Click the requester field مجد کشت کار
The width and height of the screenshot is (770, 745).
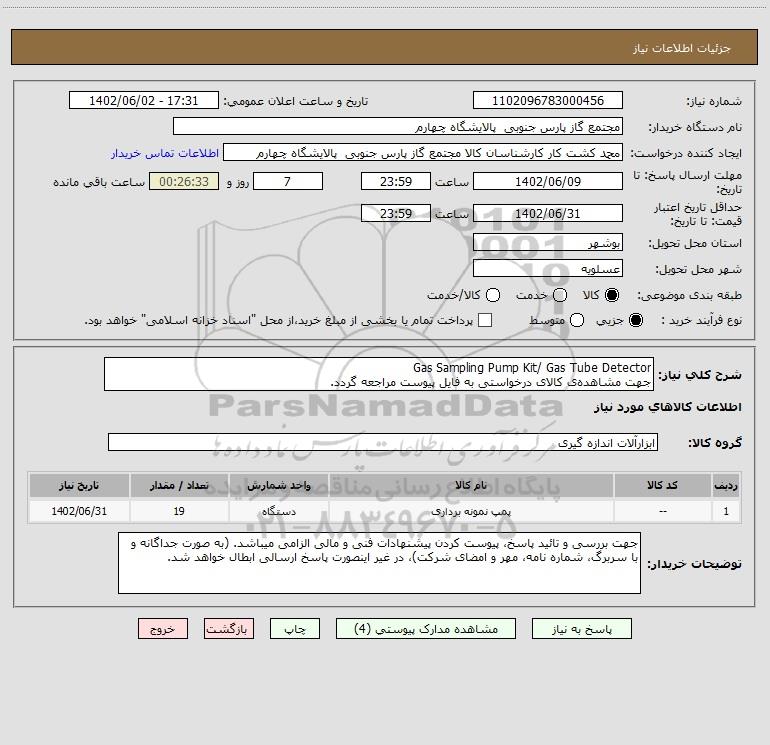(x=423, y=152)
